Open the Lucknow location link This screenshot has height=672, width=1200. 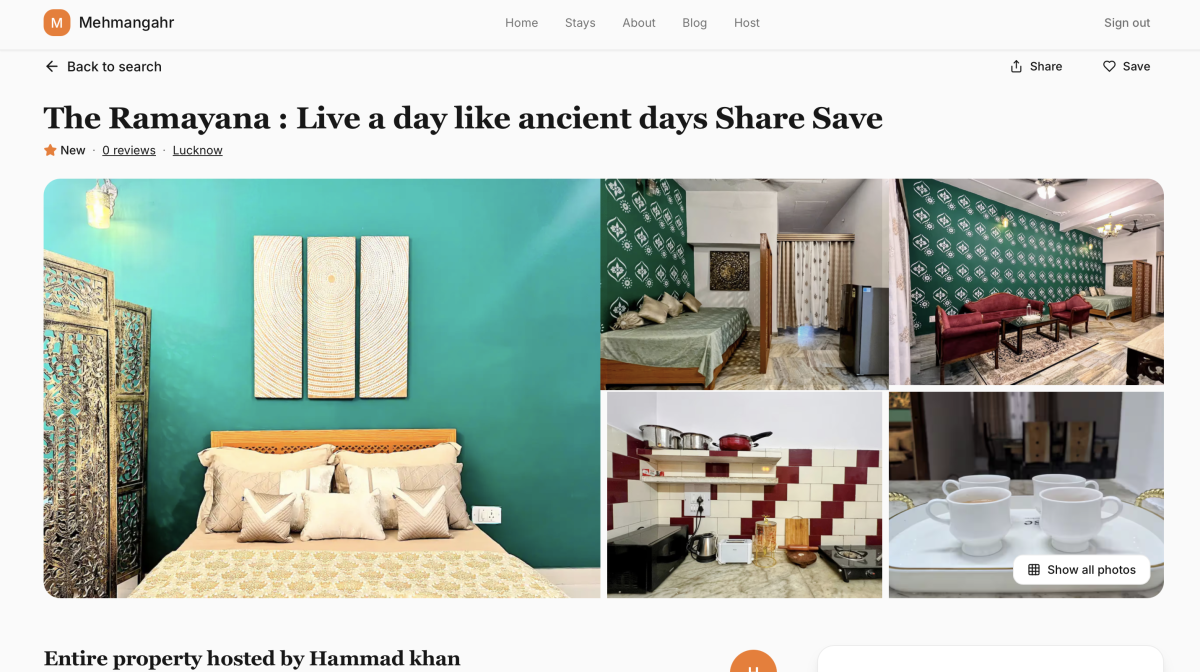198,150
